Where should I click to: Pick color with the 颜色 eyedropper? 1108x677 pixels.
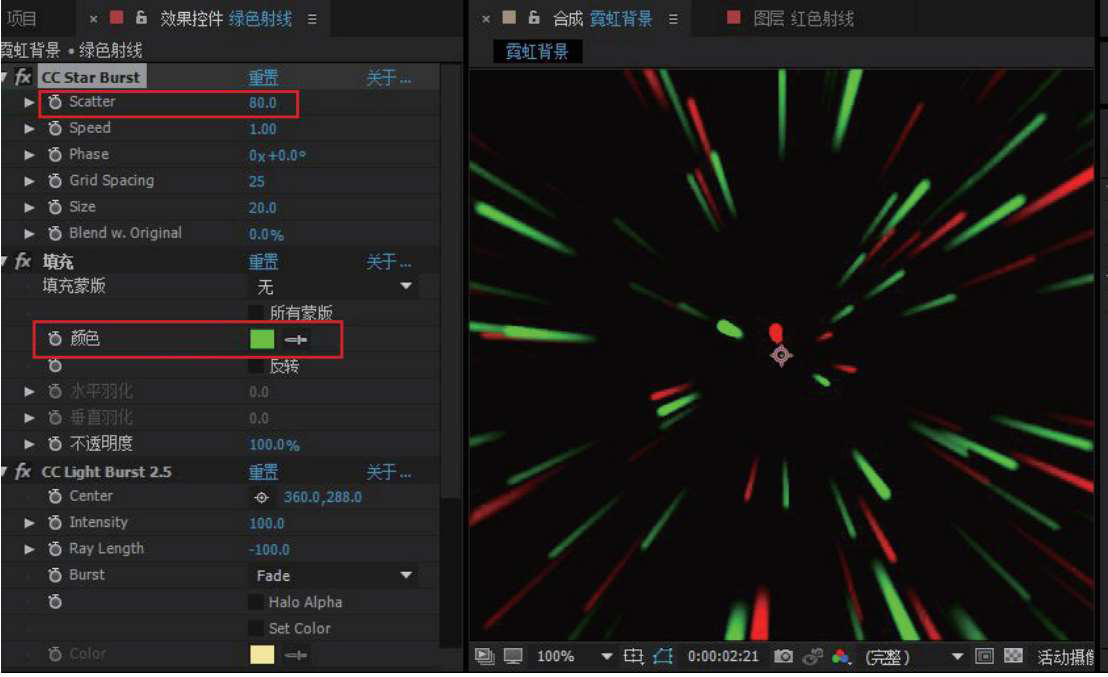coord(295,340)
